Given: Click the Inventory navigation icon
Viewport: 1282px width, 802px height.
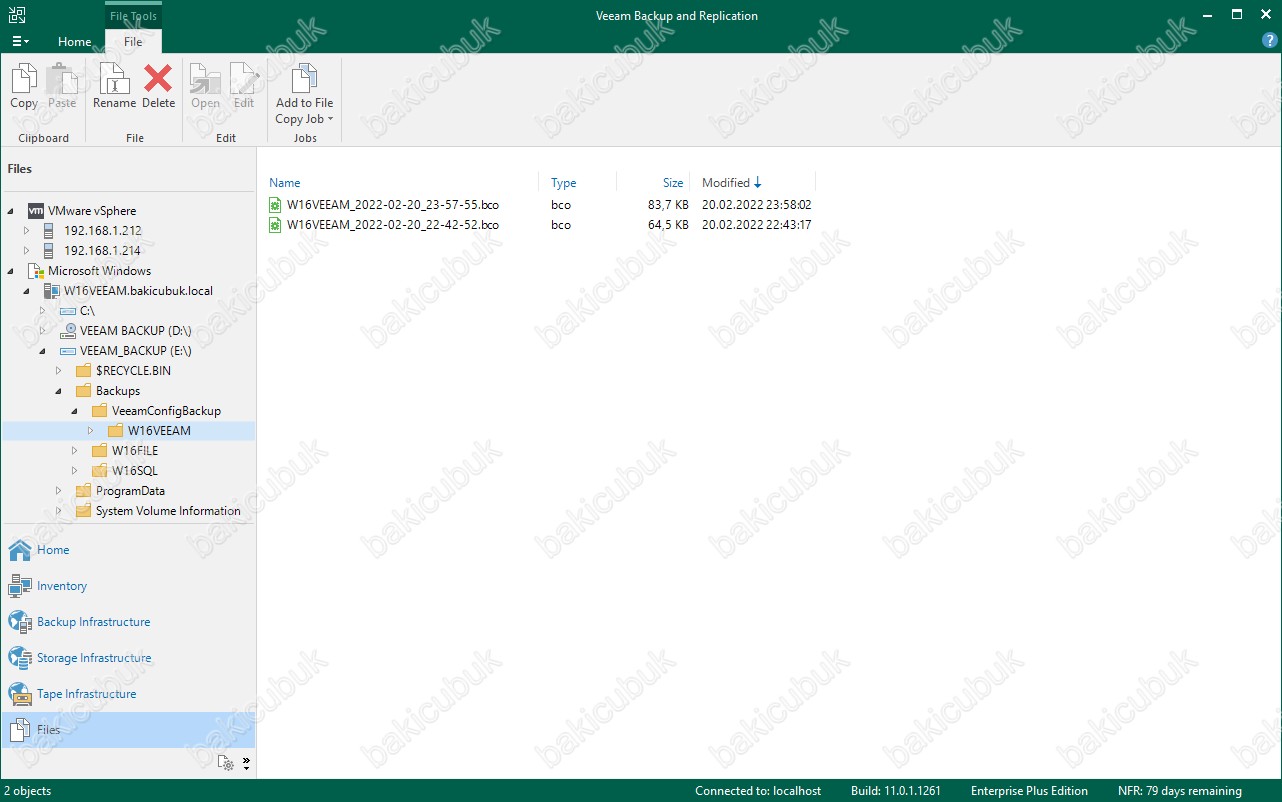Looking at the screenshot, I should pos(20,586).
